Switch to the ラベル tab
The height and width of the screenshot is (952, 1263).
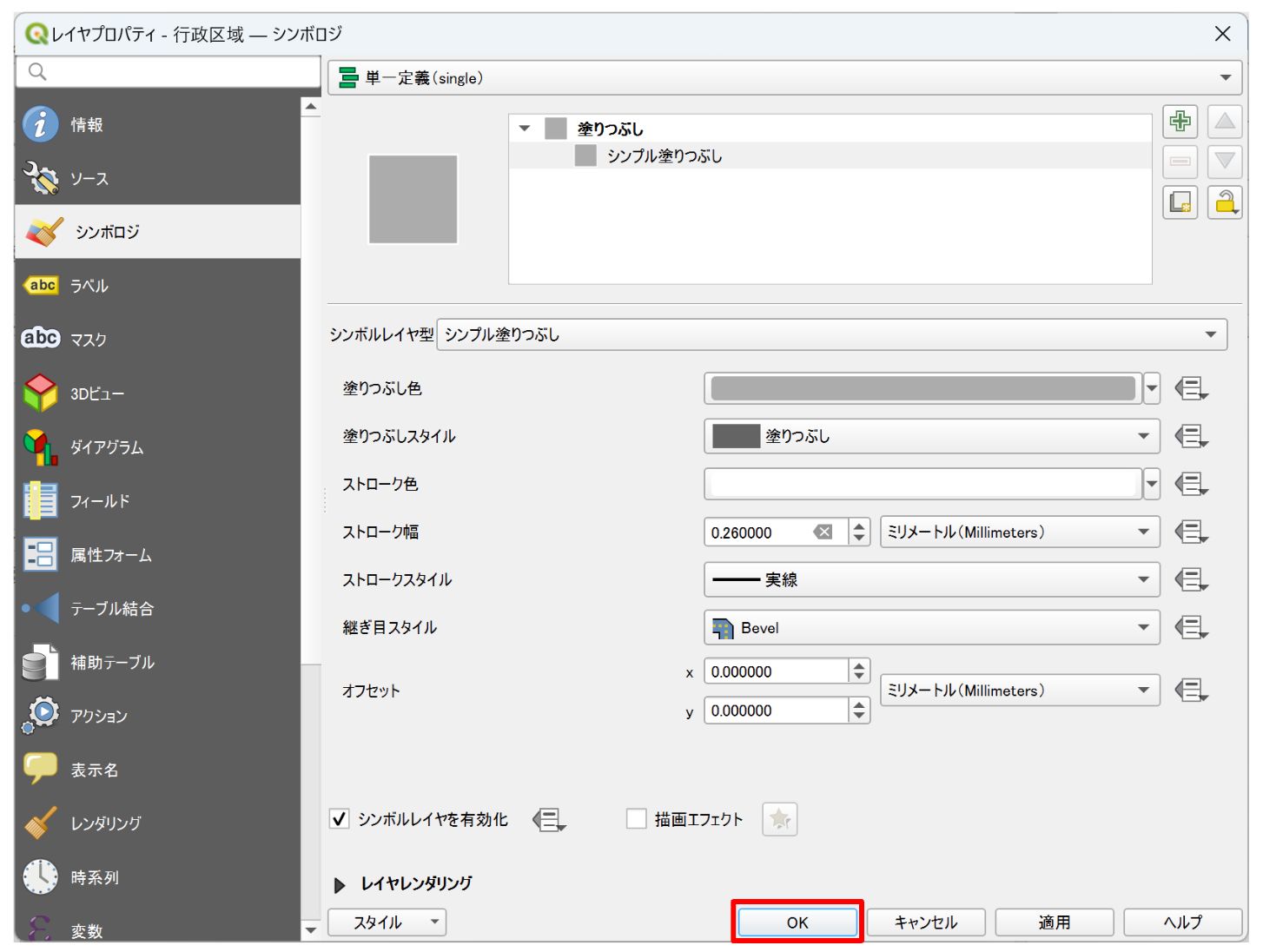pyautogui.click(x=158, y=286)
